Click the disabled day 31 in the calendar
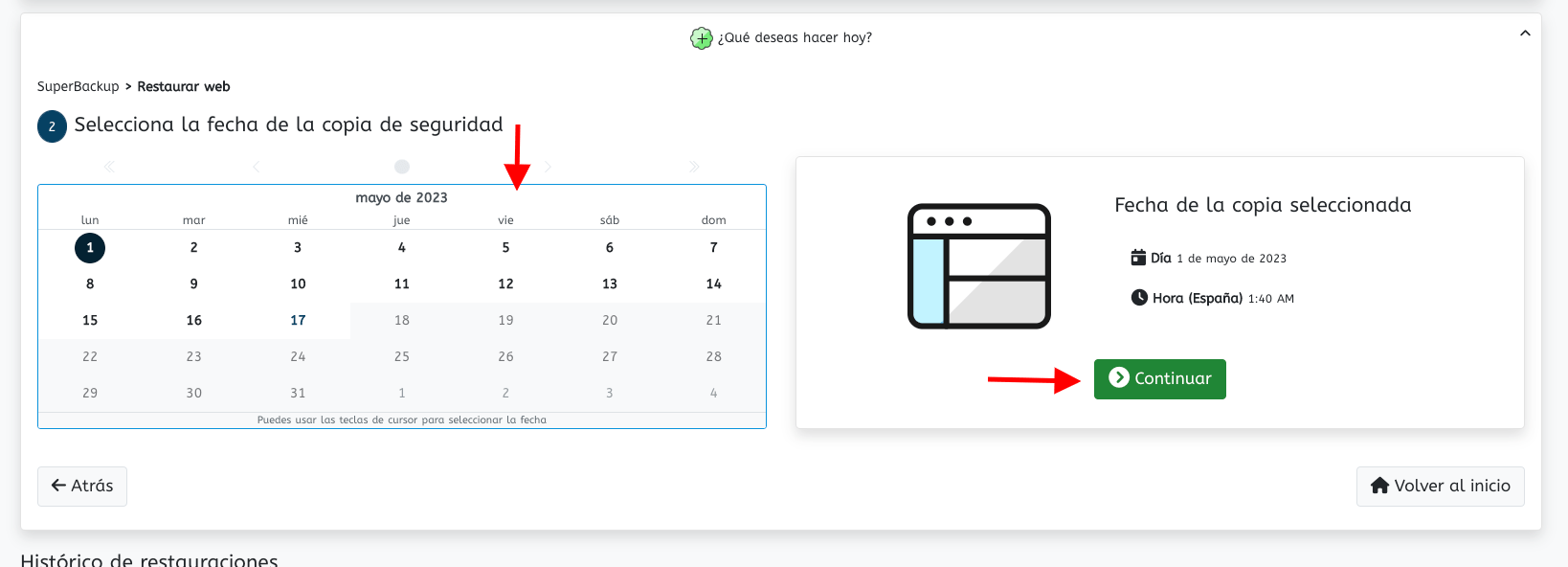This screenshot has width=1568, height=567. click(x=298, y=394)
